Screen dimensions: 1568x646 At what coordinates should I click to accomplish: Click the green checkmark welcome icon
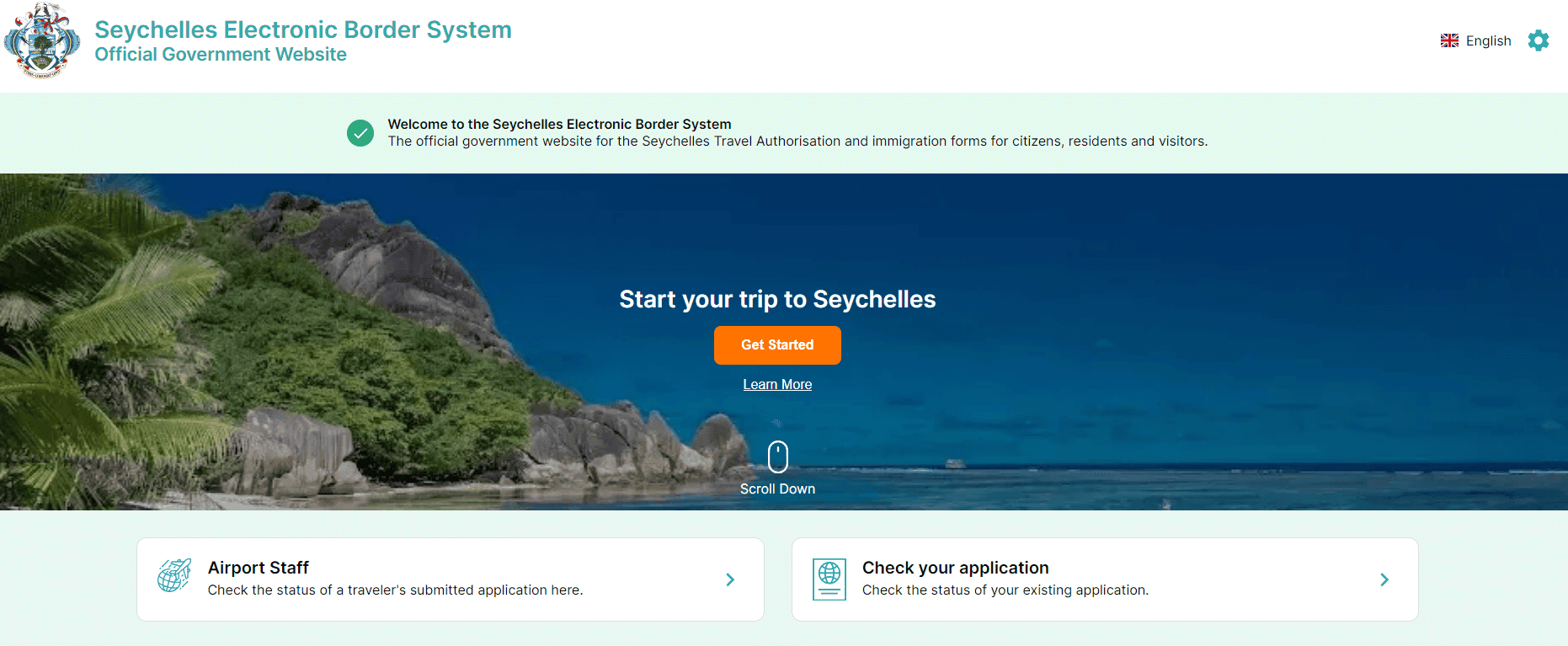360,133
